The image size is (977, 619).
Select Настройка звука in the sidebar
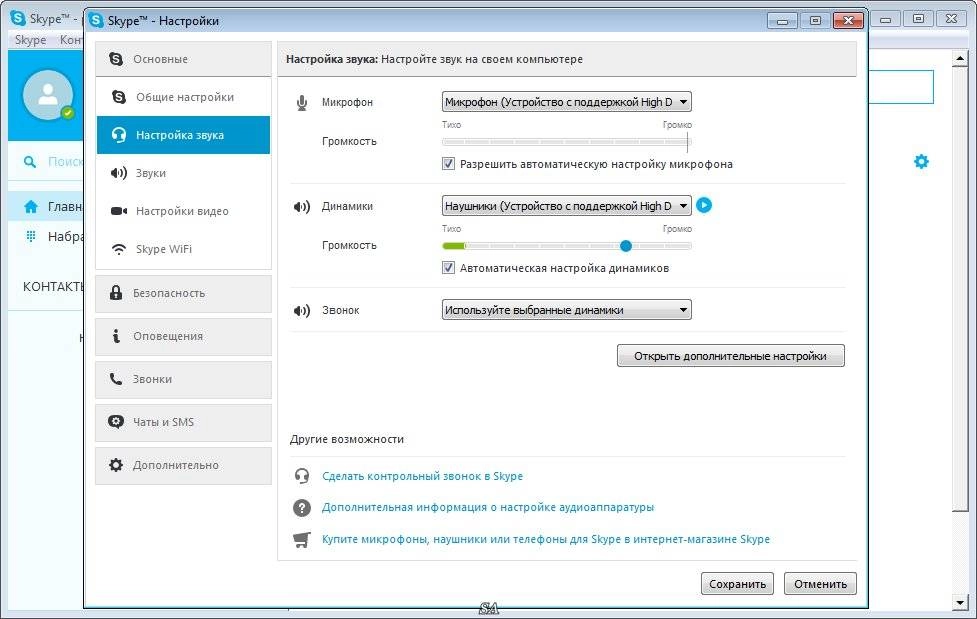click(x=183, y=135)
